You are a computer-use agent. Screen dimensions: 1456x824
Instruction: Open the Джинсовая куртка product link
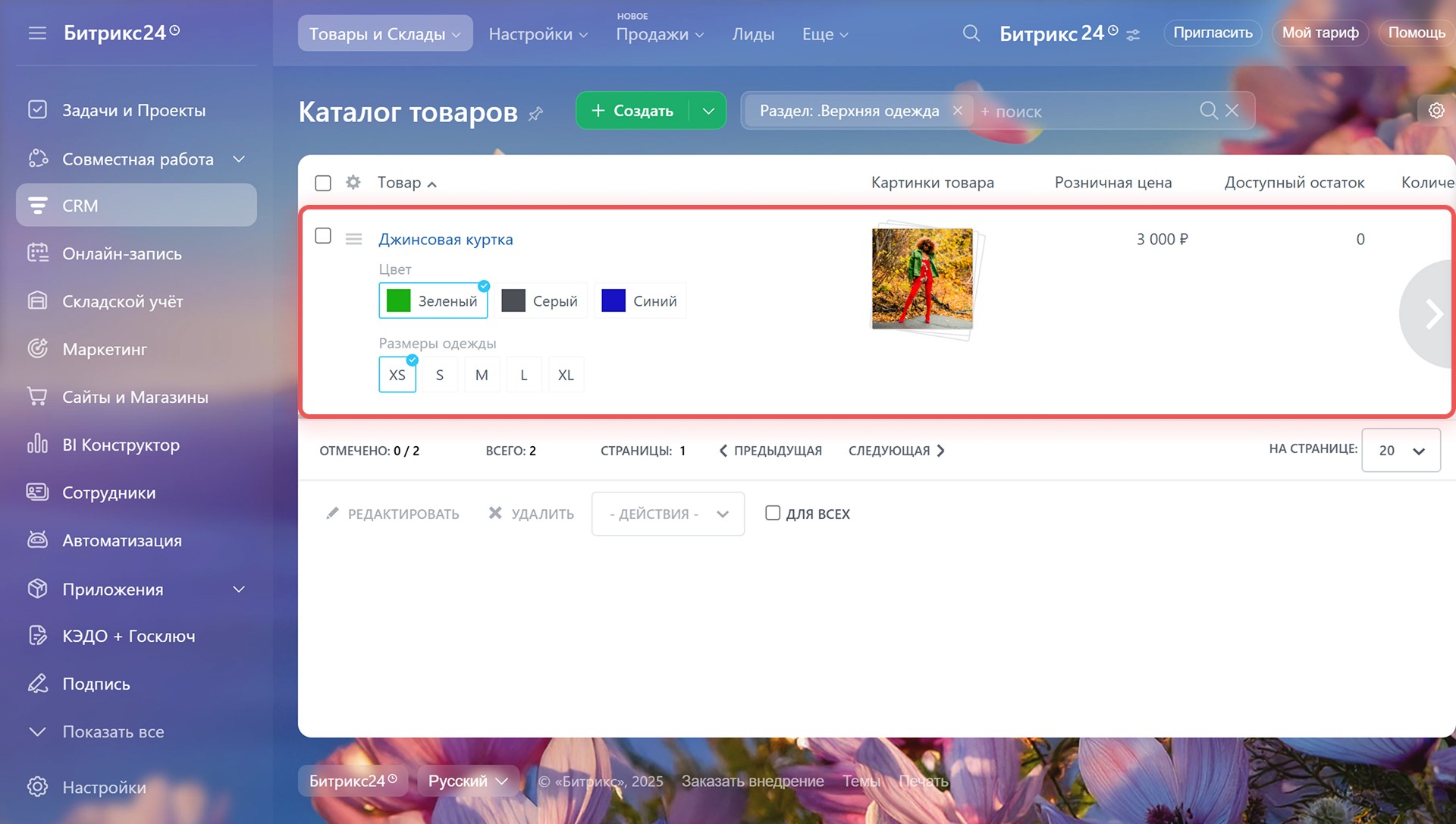tap(446, 240)
